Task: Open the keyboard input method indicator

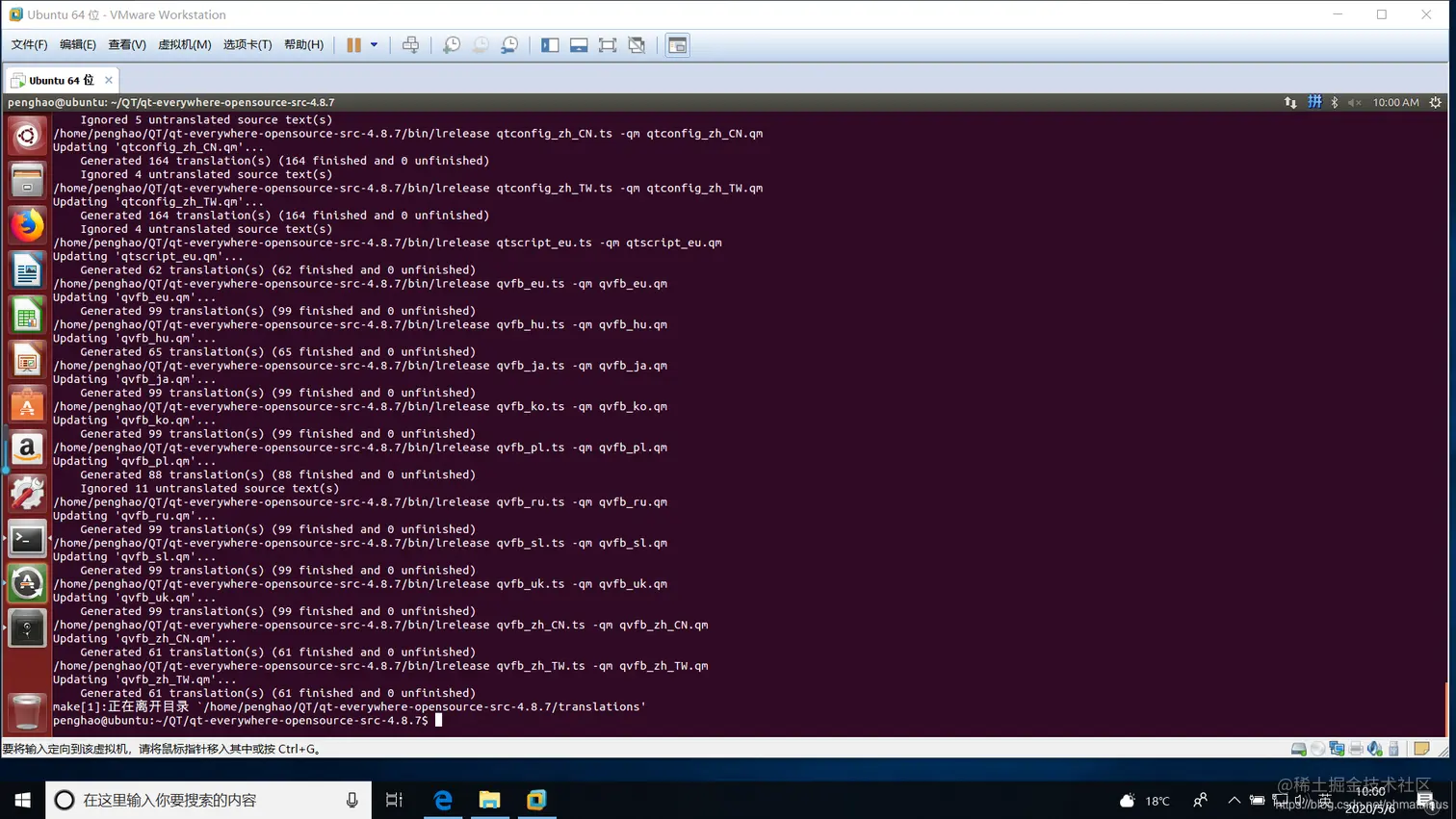Action: click(1314, 102)
